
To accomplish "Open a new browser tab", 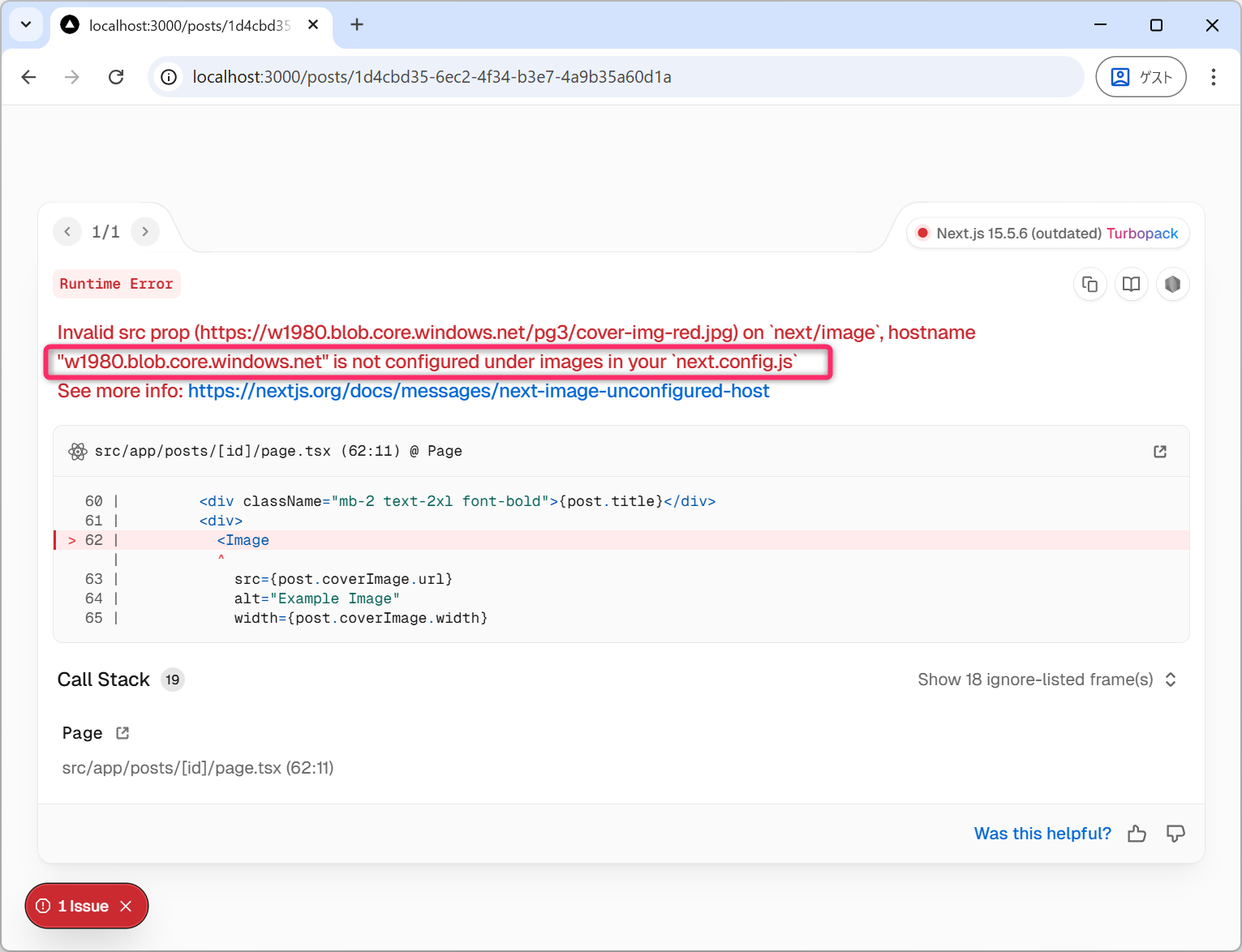I will pos(357,25).
